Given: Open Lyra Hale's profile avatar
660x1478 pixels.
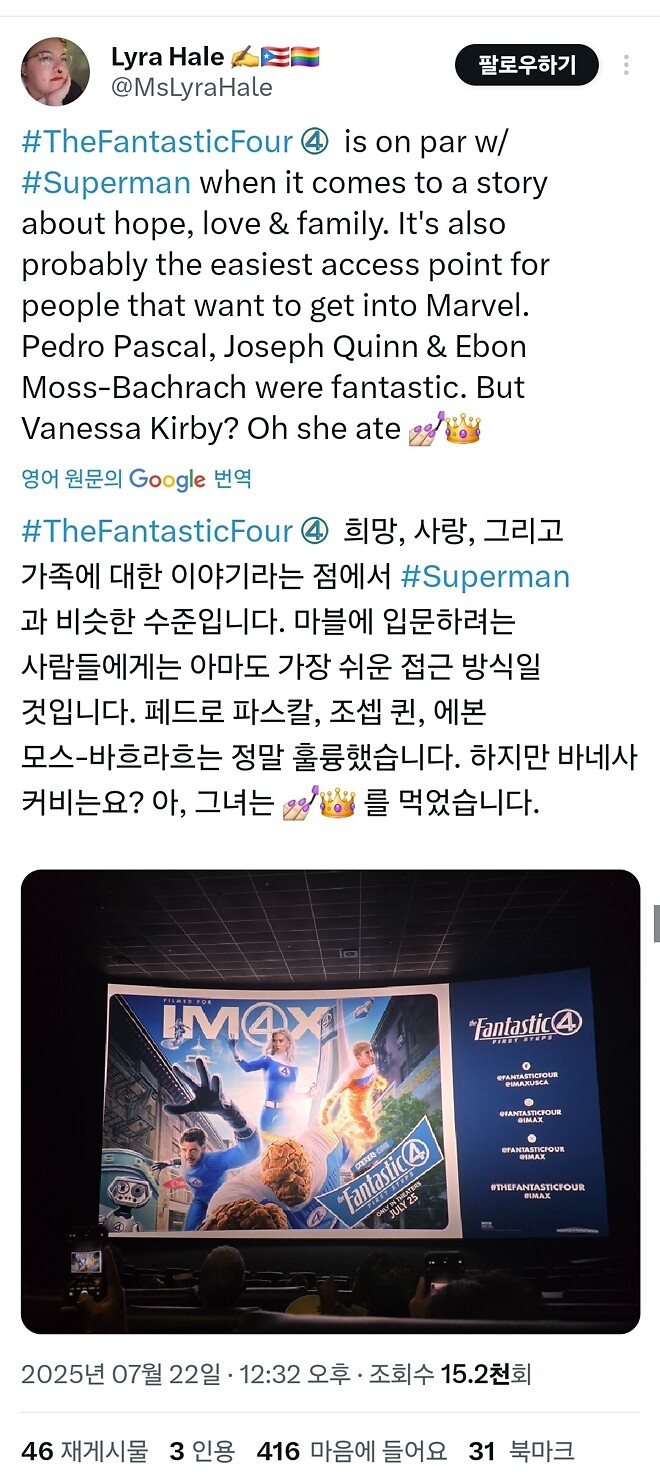Looking at the screenshot, I should (x=55, y=72).
